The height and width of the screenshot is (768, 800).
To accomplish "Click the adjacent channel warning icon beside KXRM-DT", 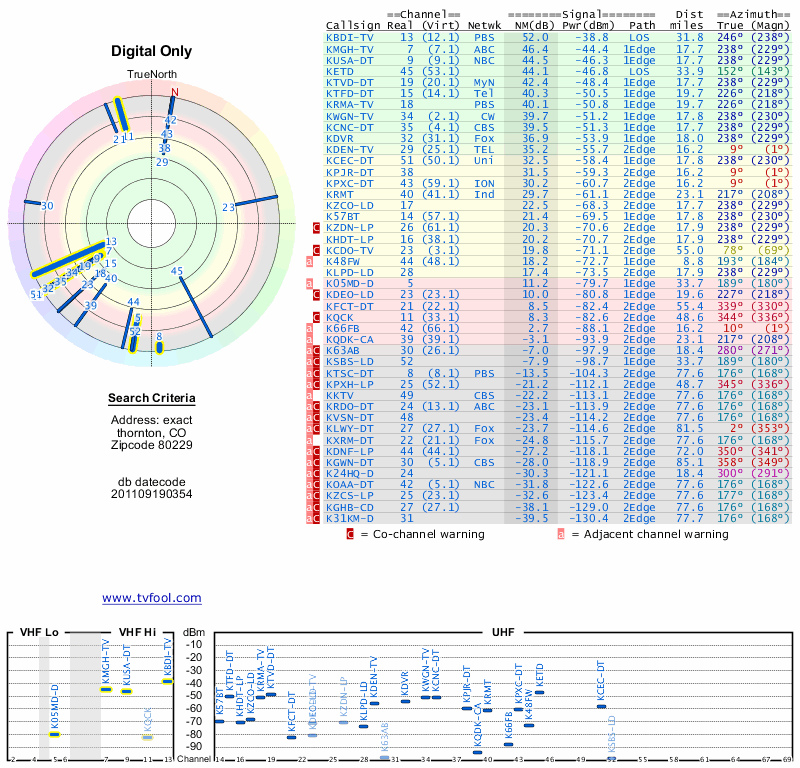I will click(x=309, y=440).
